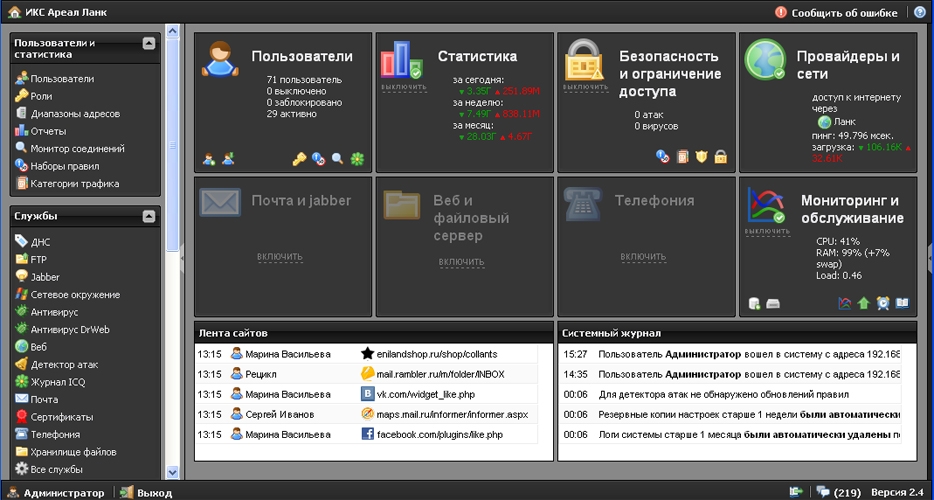Click the key icon in Пользователи tile
Image resolution: width=934 pixels, height=500 pixels.
click(298, 158)
